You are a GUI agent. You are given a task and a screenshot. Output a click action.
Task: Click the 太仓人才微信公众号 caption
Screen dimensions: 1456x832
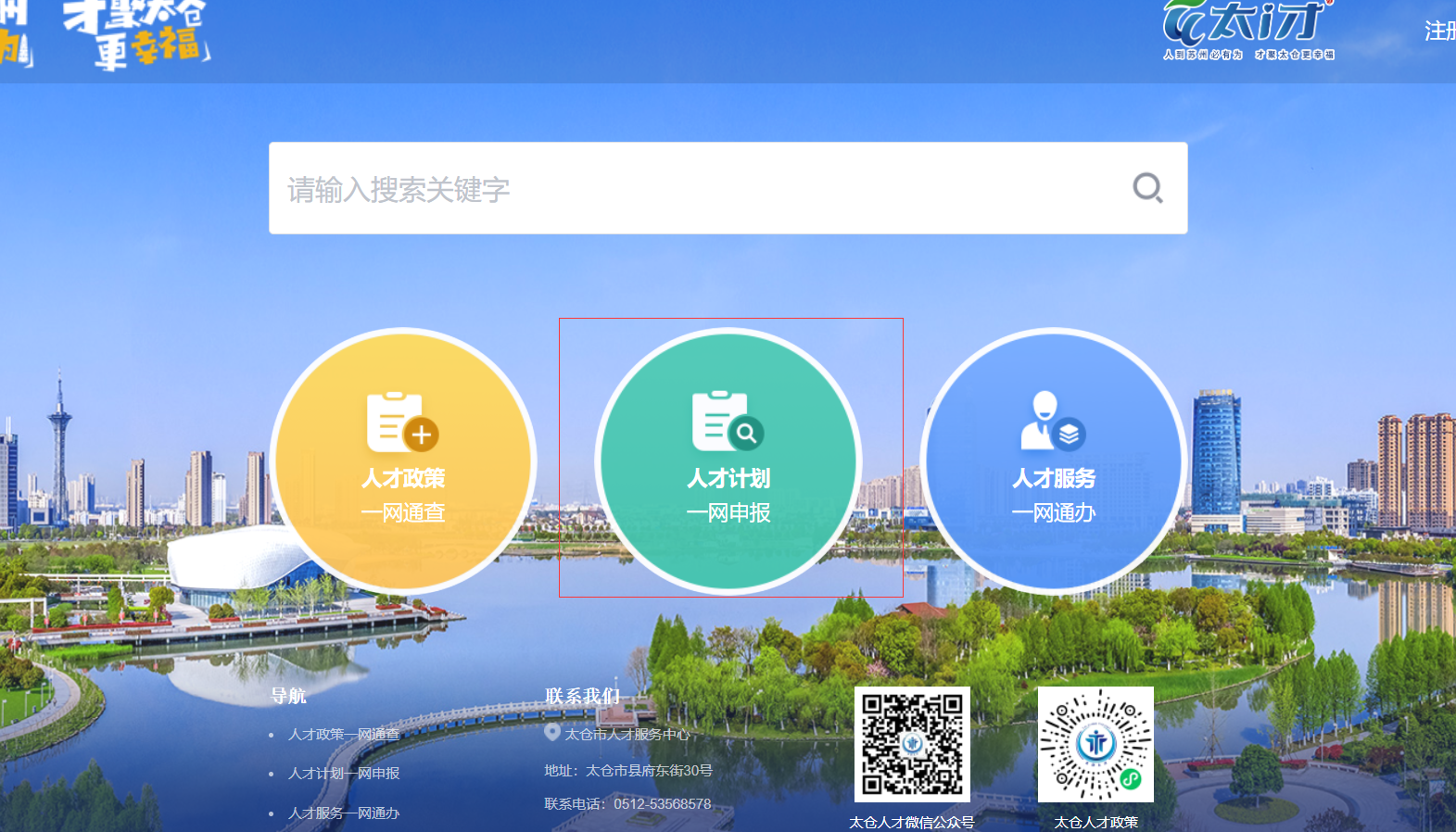(912, 822)
